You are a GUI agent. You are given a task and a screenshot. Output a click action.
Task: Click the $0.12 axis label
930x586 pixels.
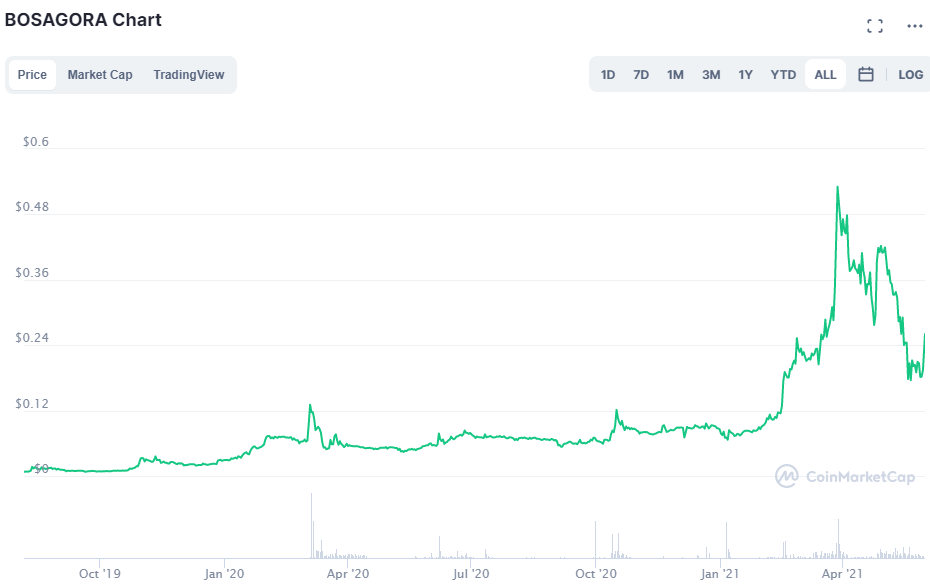tap(32, 404)
